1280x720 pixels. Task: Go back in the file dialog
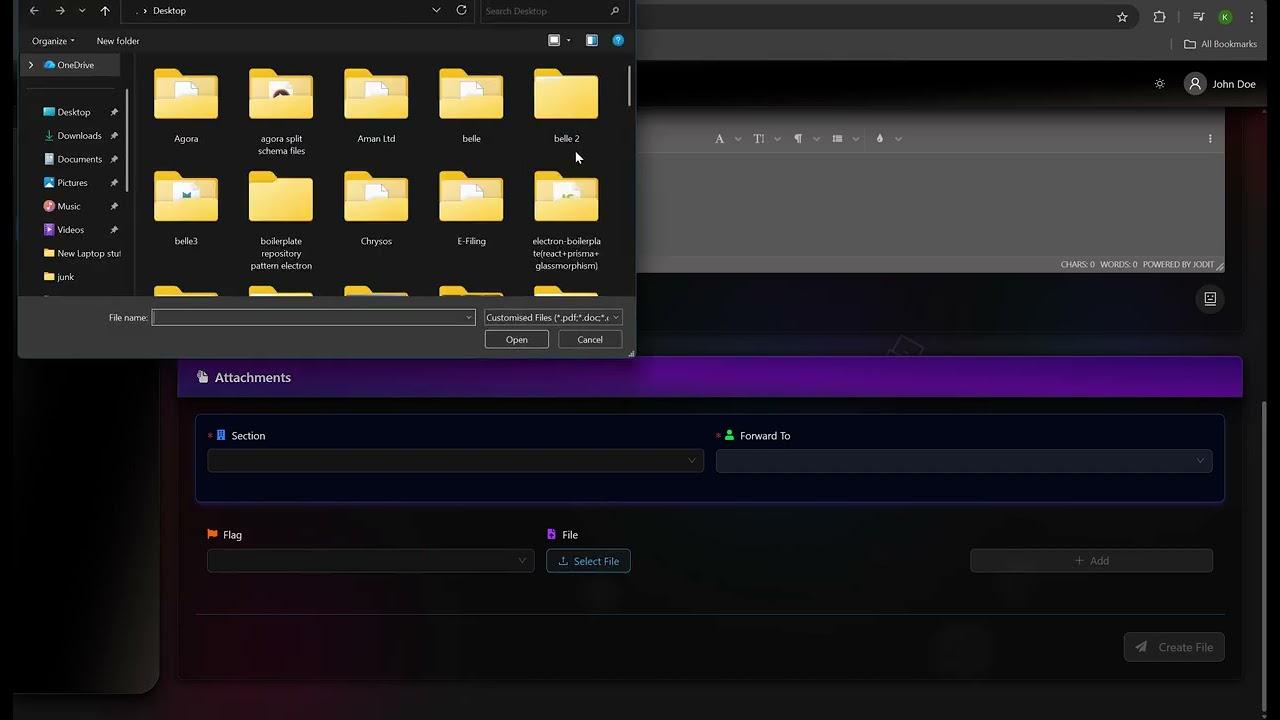(34, 10)
